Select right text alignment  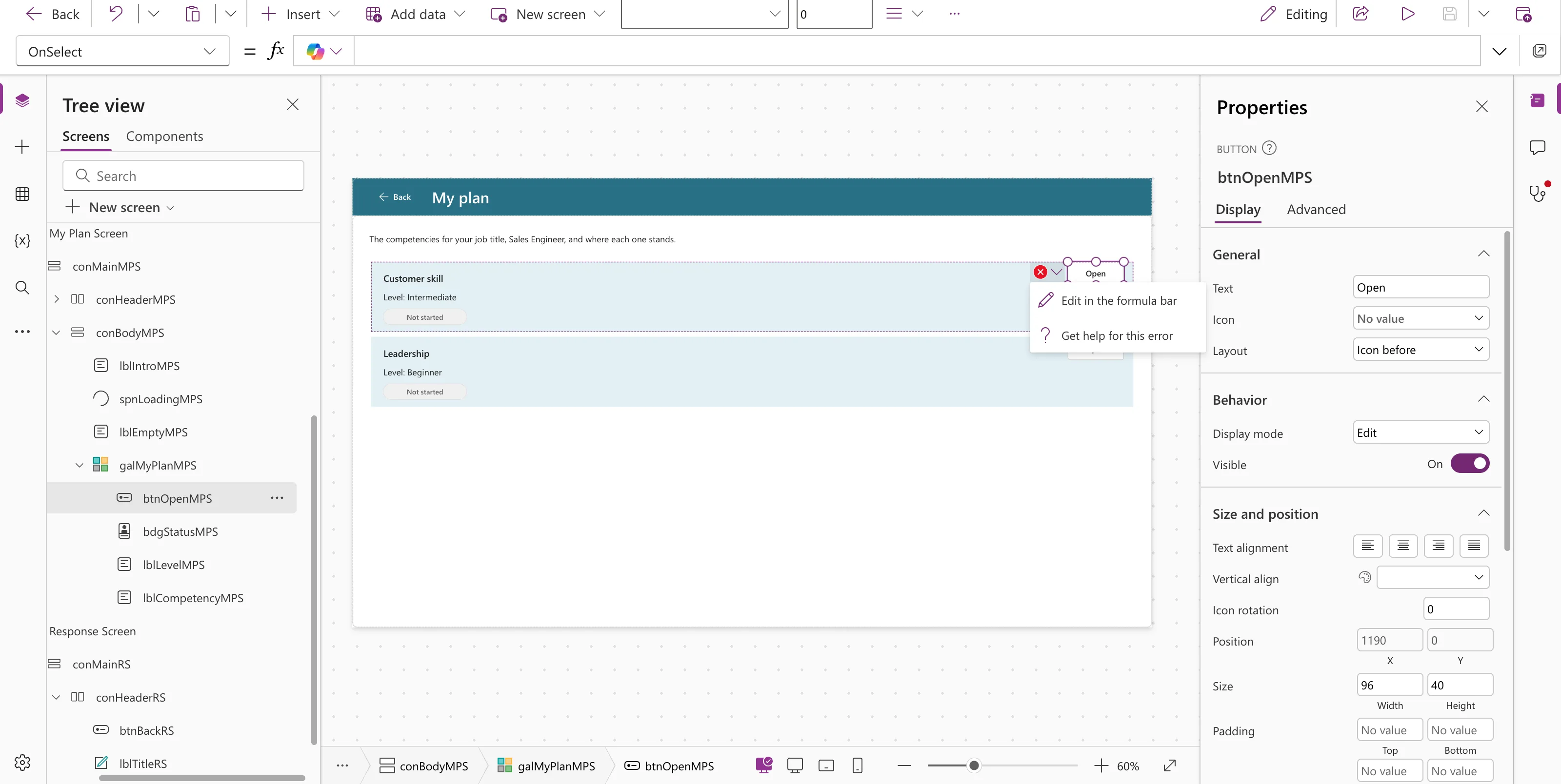coord(1439,546)
